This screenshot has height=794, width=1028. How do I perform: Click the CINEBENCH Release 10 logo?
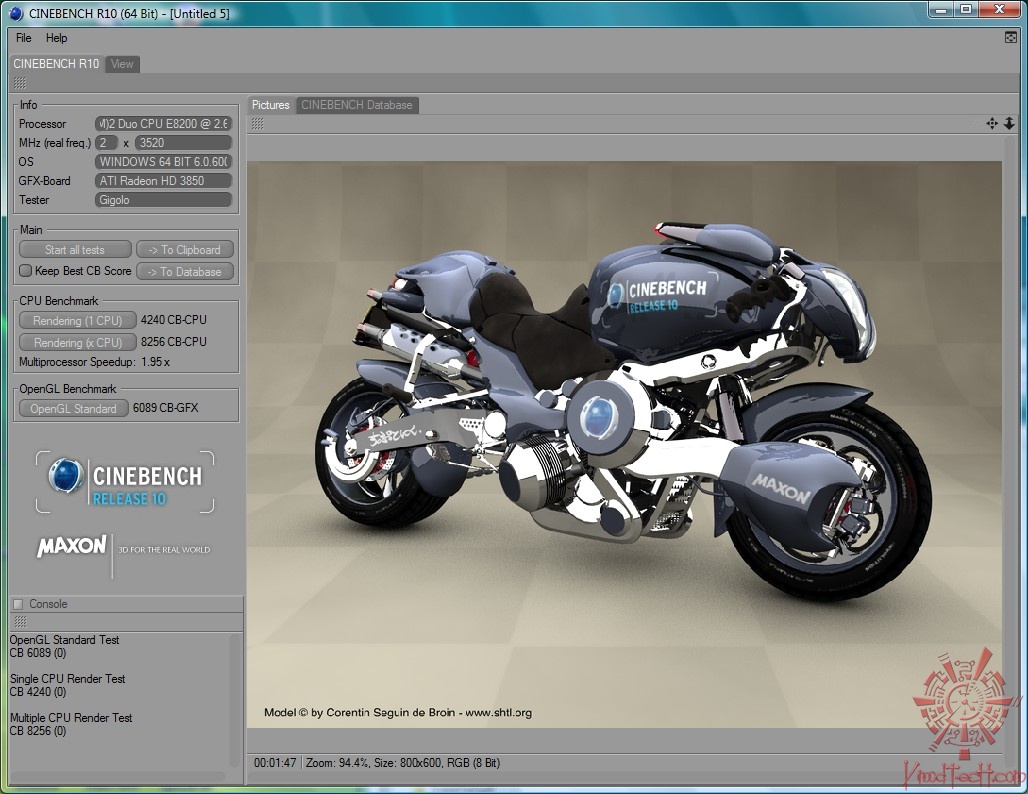tap(125, 482)
